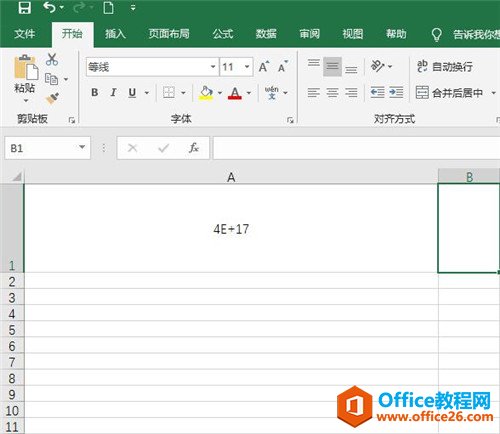The height and width of the screenshot is (434, 500).
Task: Expand the Name Box B1 dropdown
Action: (x=82, y=147)
